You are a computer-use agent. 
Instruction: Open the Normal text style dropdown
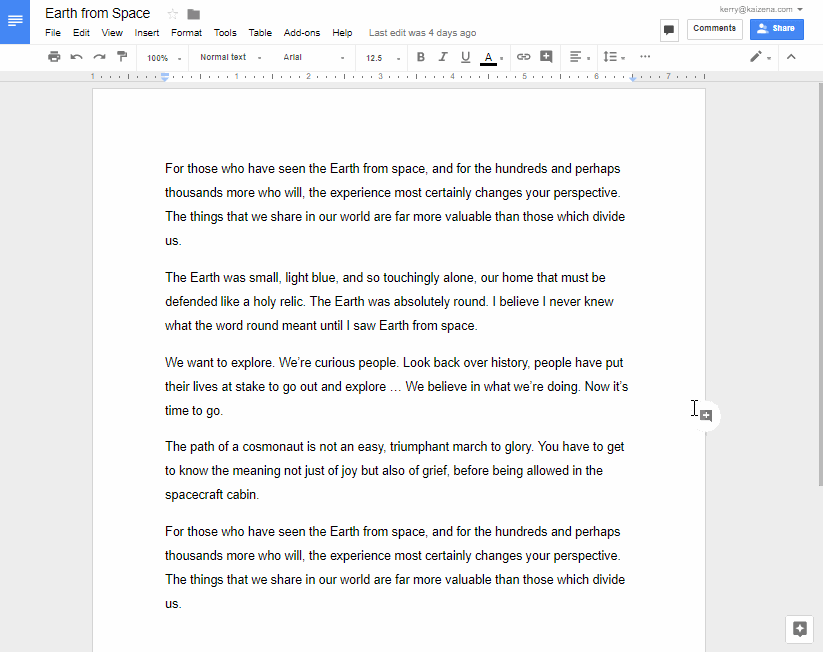[x=231, y=57]
